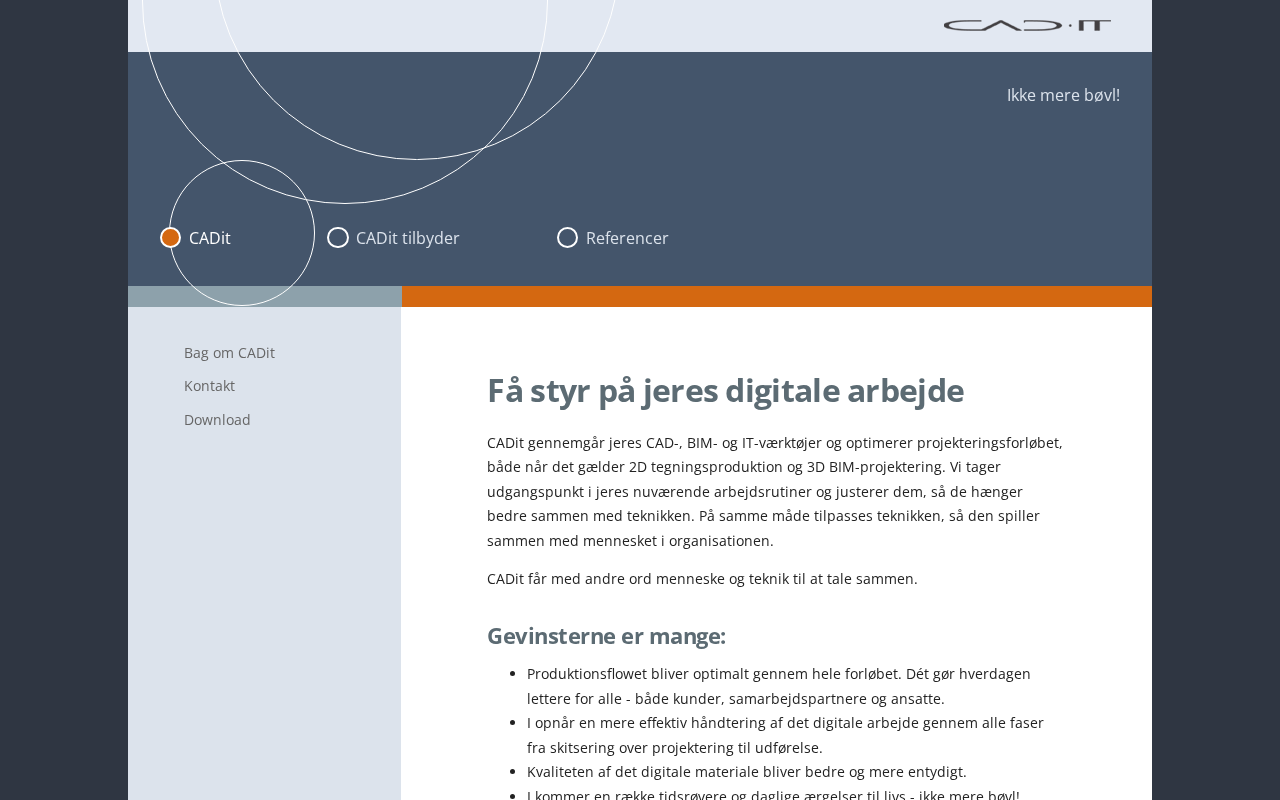This screenshot has height=800, width=1280.
Task: Click the bullet 'Kvaliteten af det digitale materiale'
Action: [x=747, y=772]
